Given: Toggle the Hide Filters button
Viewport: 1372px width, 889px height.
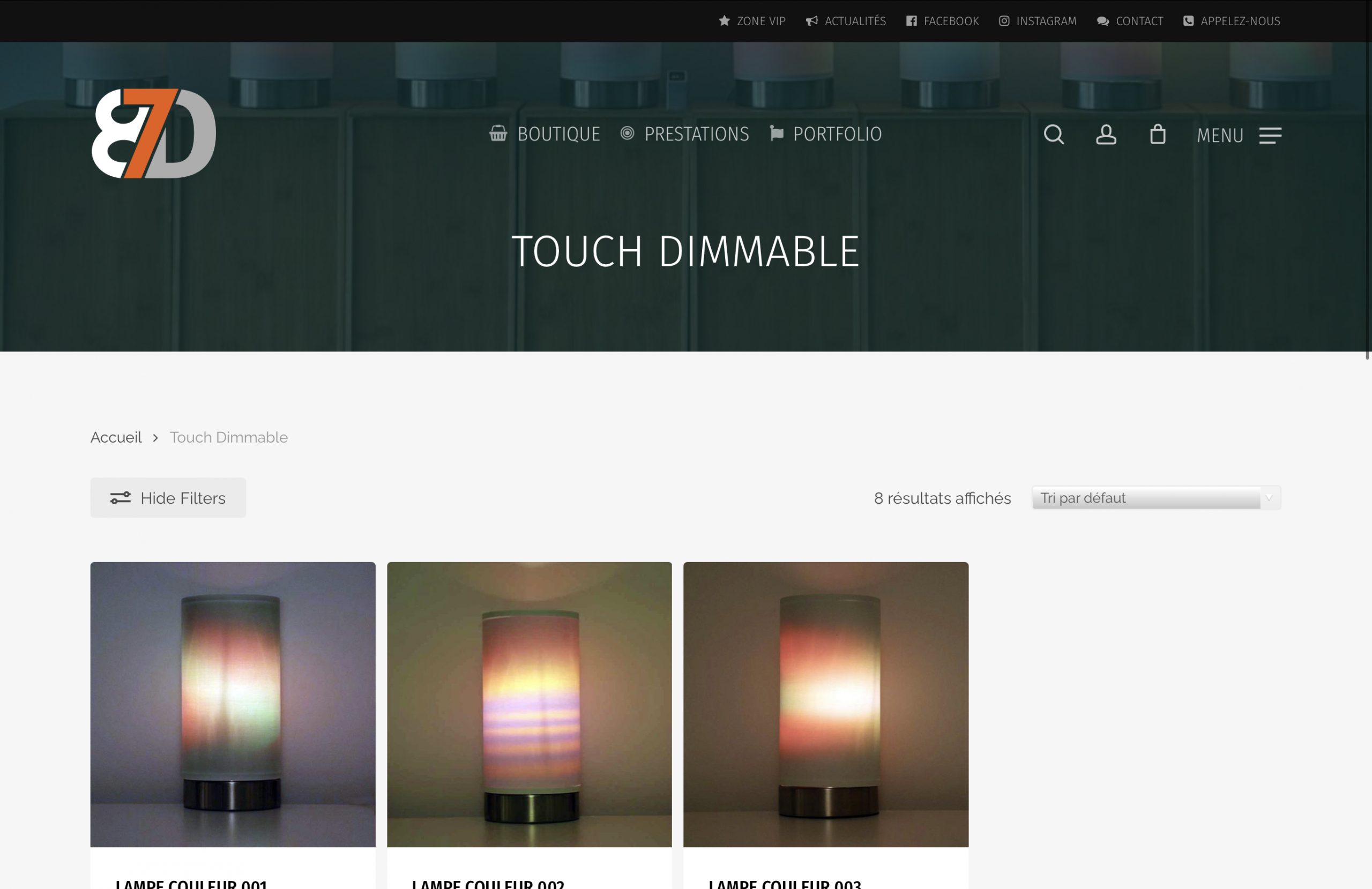Looking at the screenshot, I should [168, 497].
